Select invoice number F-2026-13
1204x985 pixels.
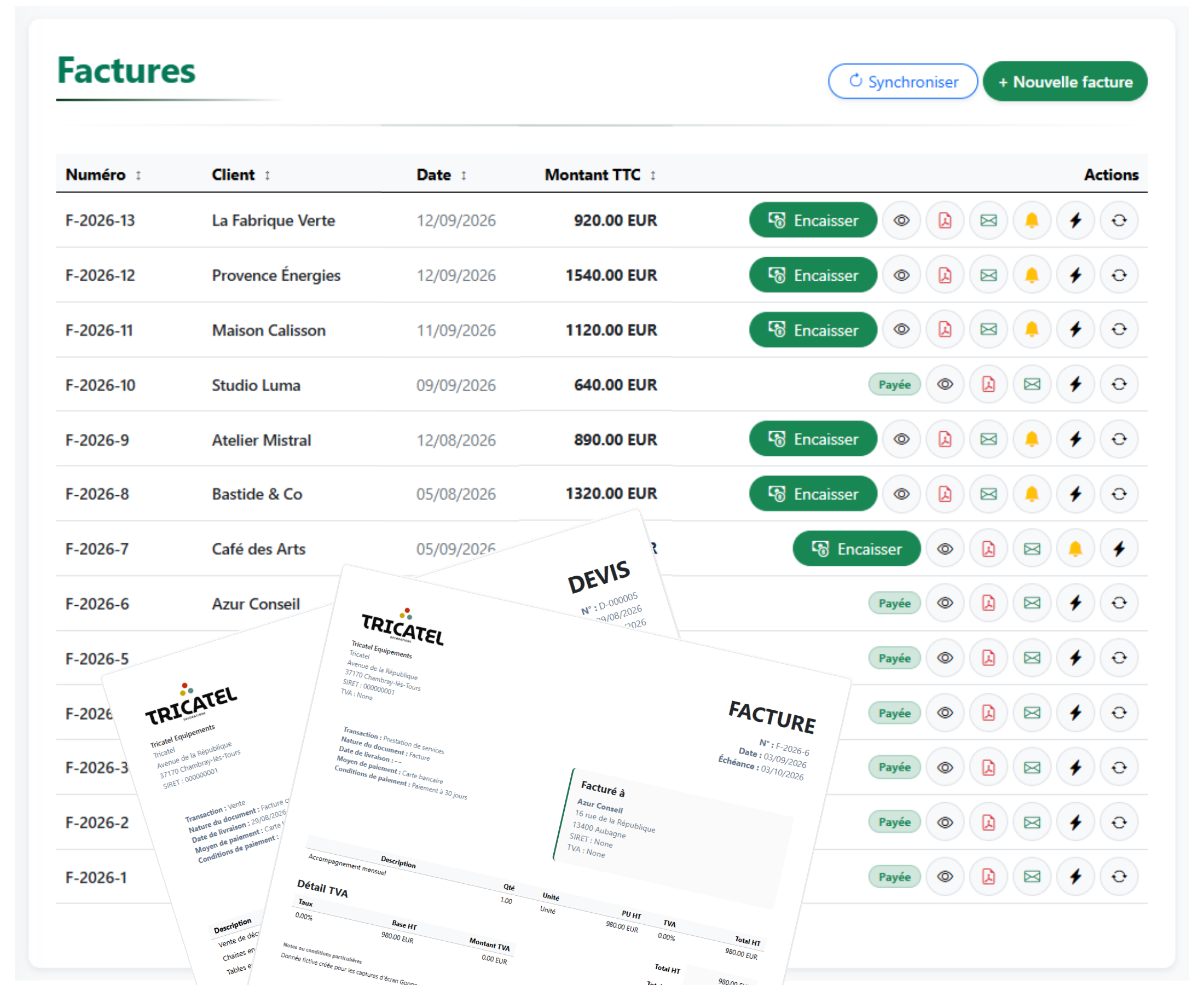click(100, 220)
